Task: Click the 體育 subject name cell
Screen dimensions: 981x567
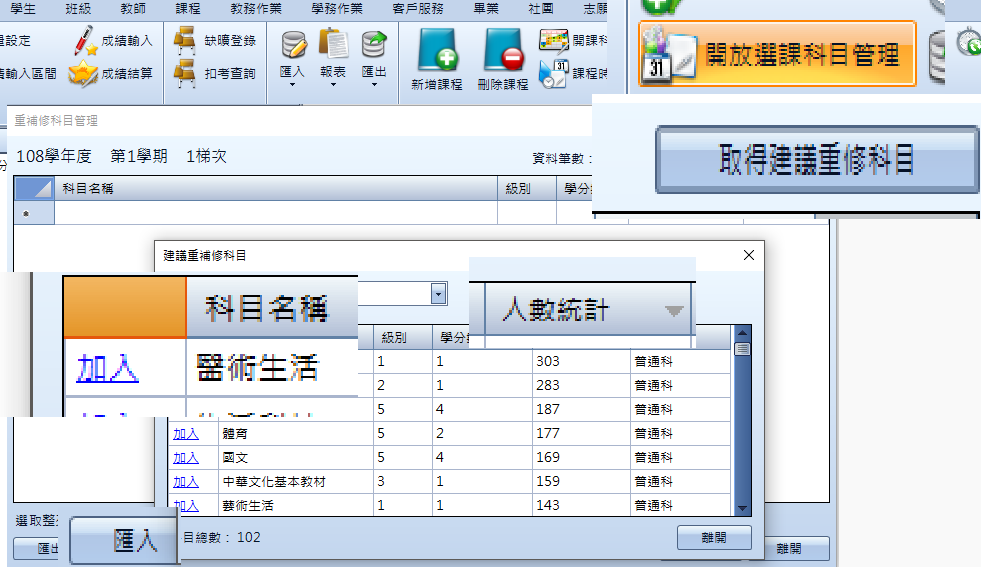Action: [296, 433]
